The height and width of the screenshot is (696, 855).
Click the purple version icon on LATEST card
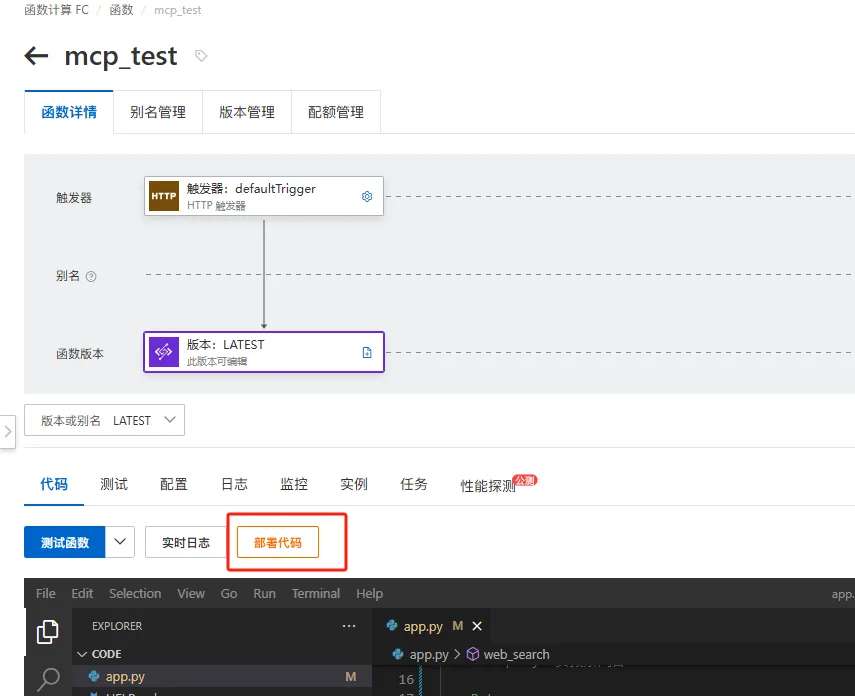pos(163,352)
